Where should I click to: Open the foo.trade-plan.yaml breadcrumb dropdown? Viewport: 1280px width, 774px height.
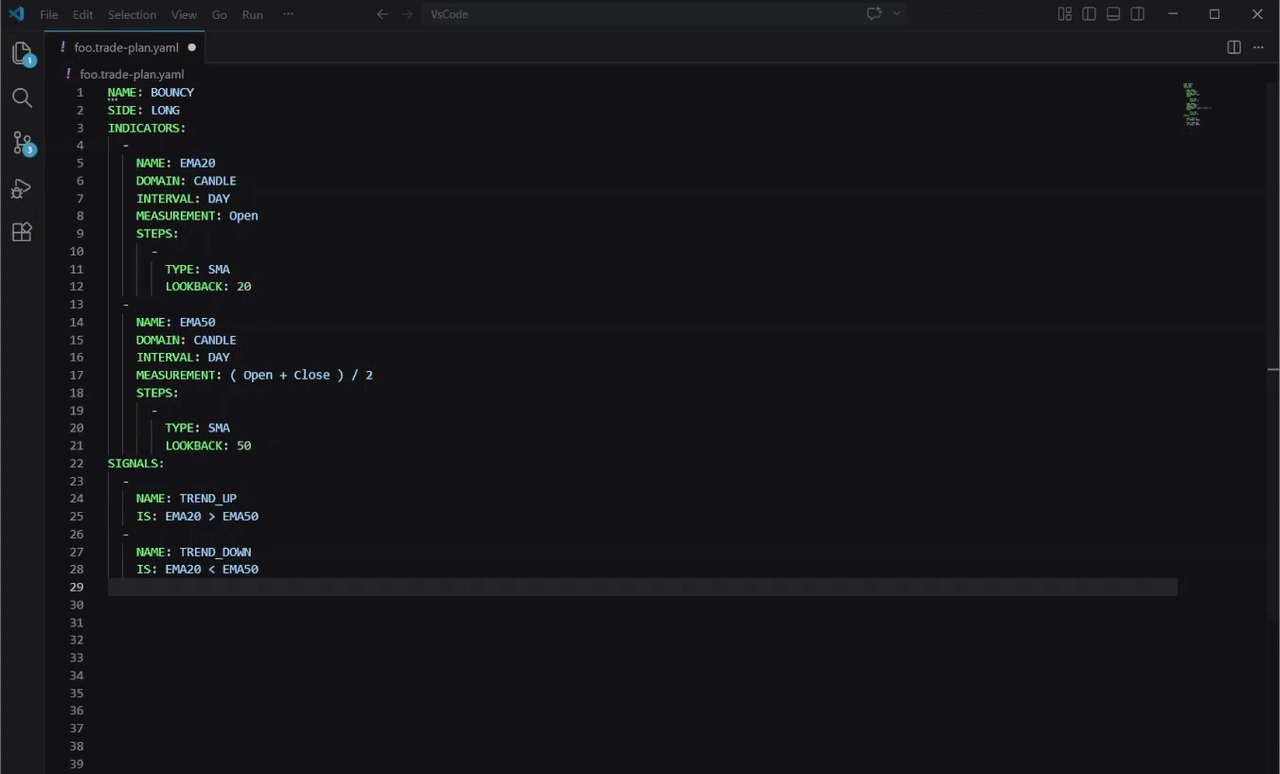point(132,73)
